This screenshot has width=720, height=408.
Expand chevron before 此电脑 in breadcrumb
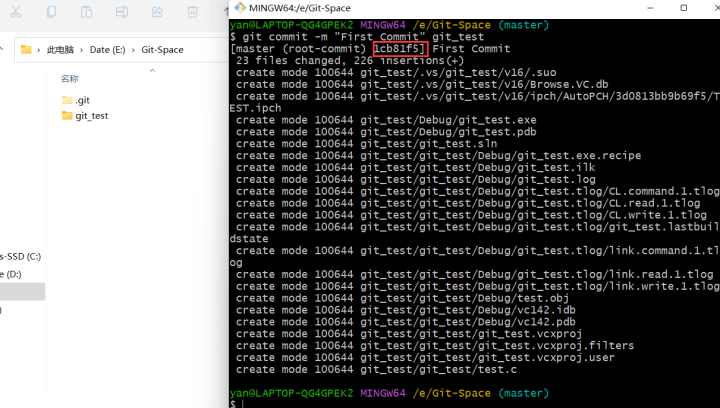39,50
